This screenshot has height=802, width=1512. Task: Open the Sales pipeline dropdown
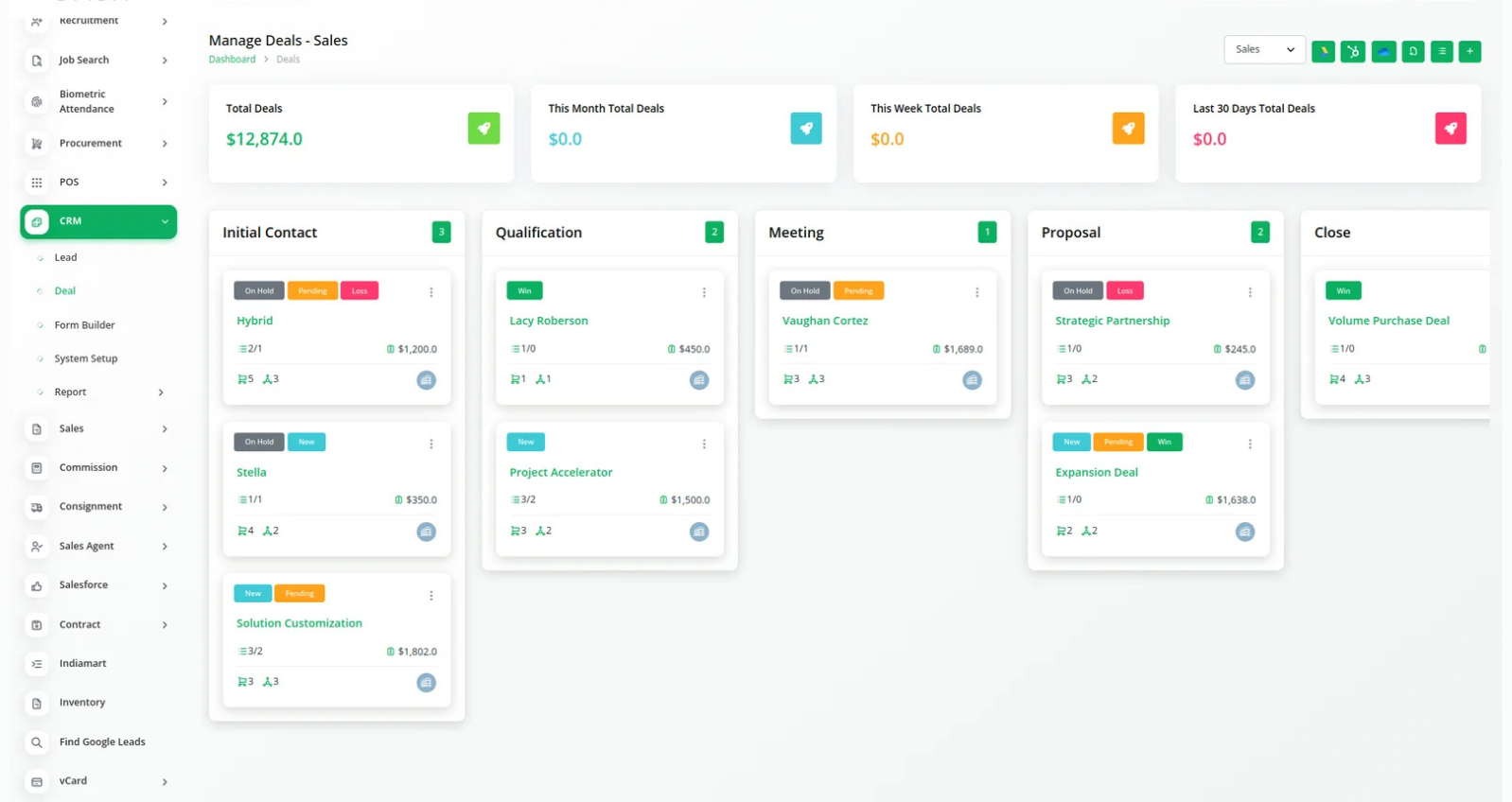coord(1264,50)
